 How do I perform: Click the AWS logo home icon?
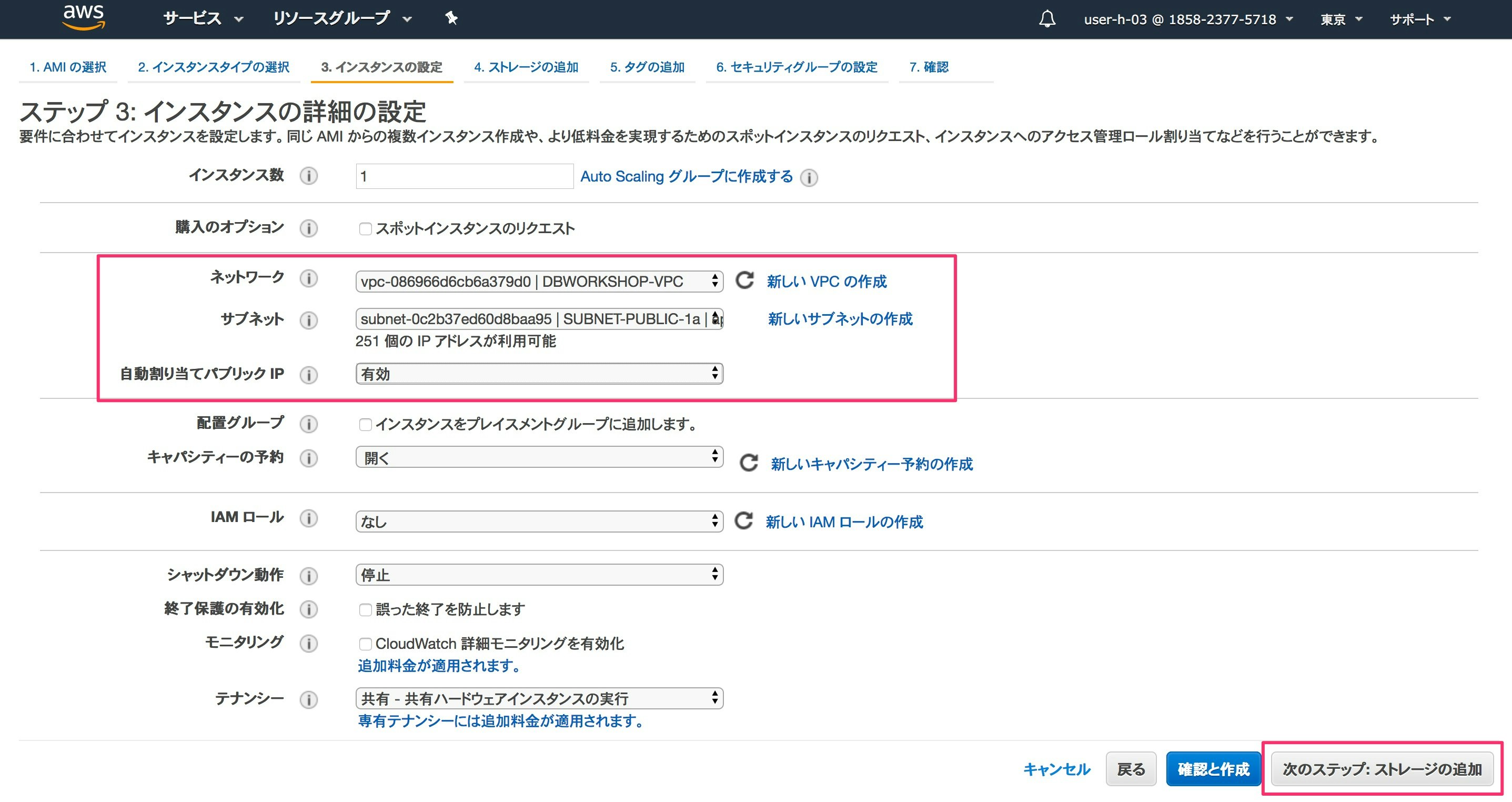coord(84,17)
